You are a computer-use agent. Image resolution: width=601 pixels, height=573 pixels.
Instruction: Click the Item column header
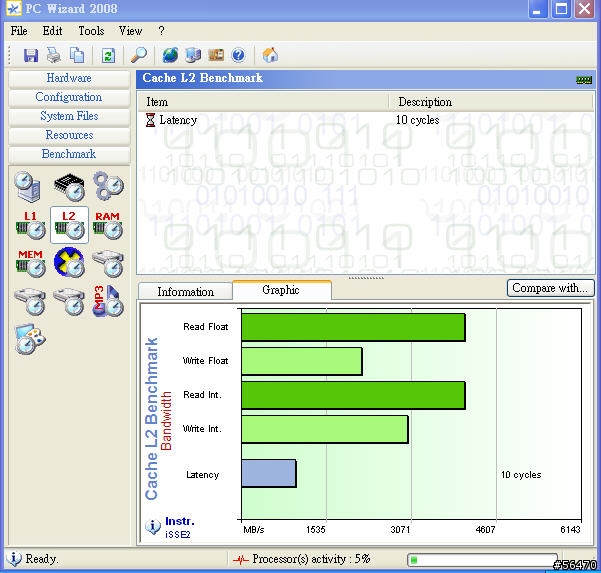tap(263, 102)
